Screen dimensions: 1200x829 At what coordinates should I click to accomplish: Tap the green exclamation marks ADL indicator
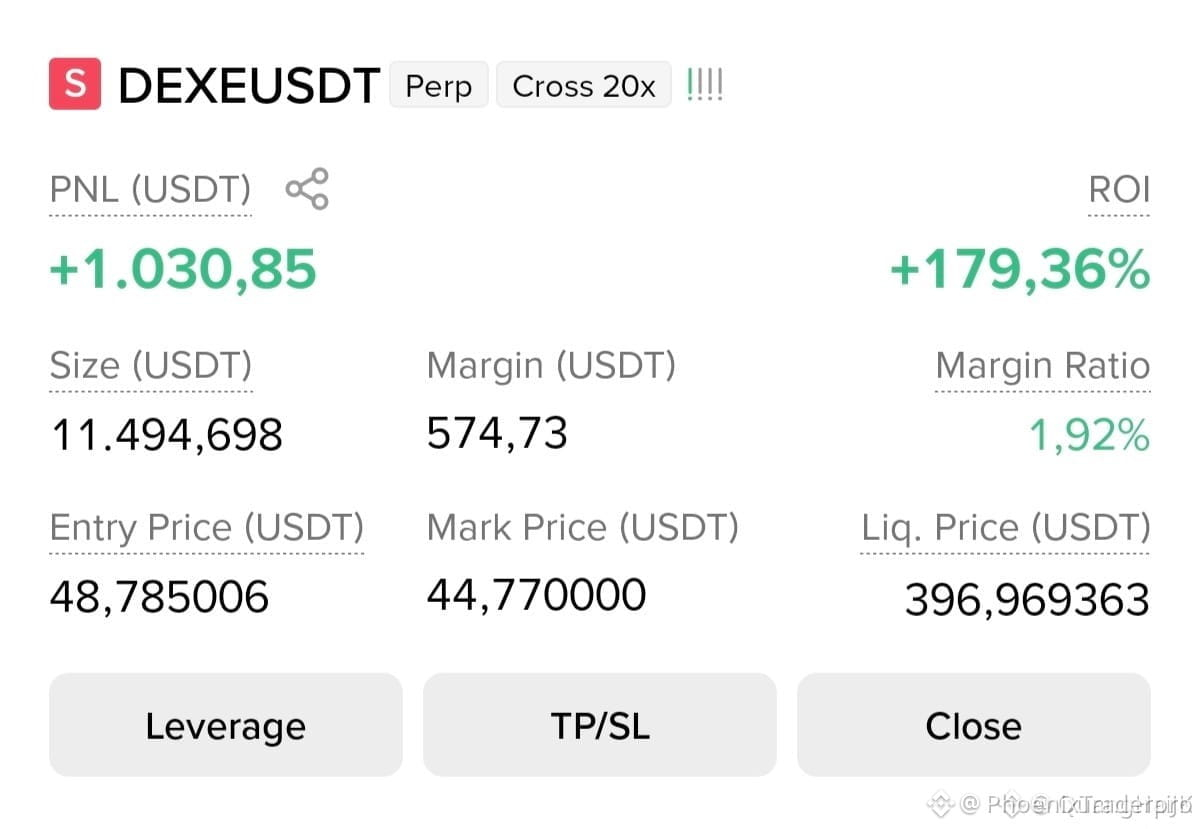click(704, 86)
